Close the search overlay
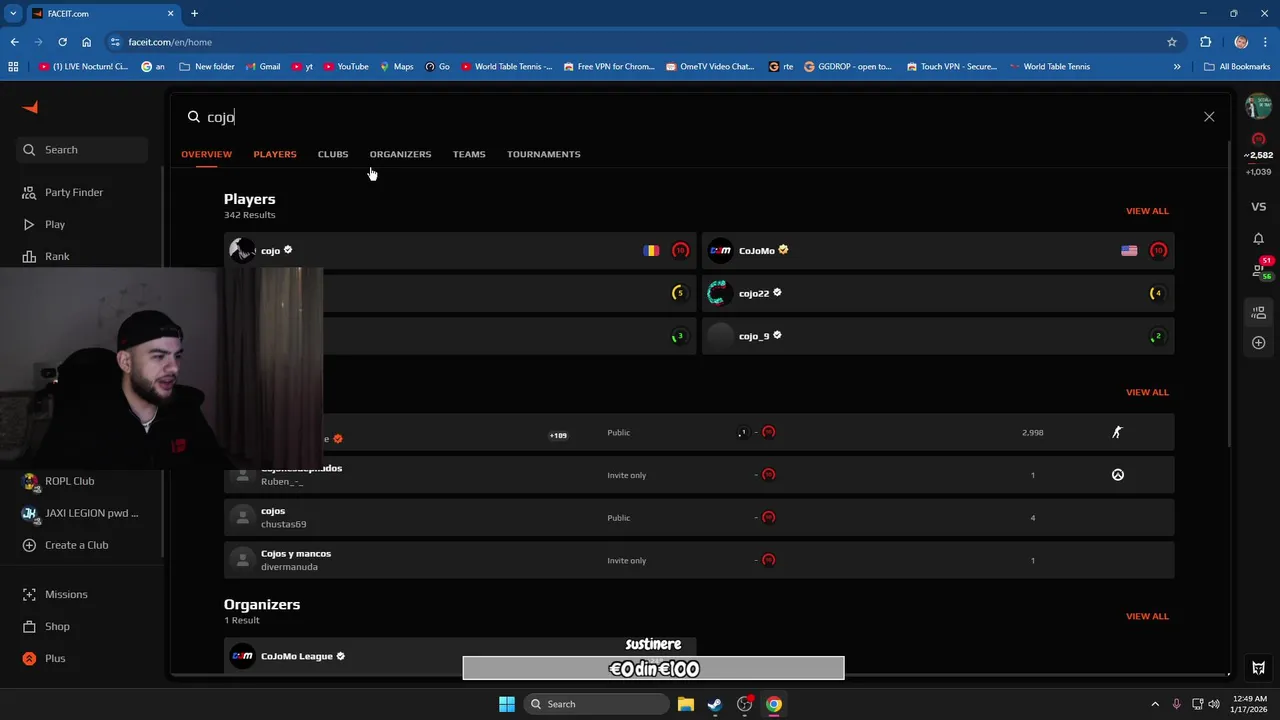This screenshot has width=1280, height=720. [x=1209, y=117]
